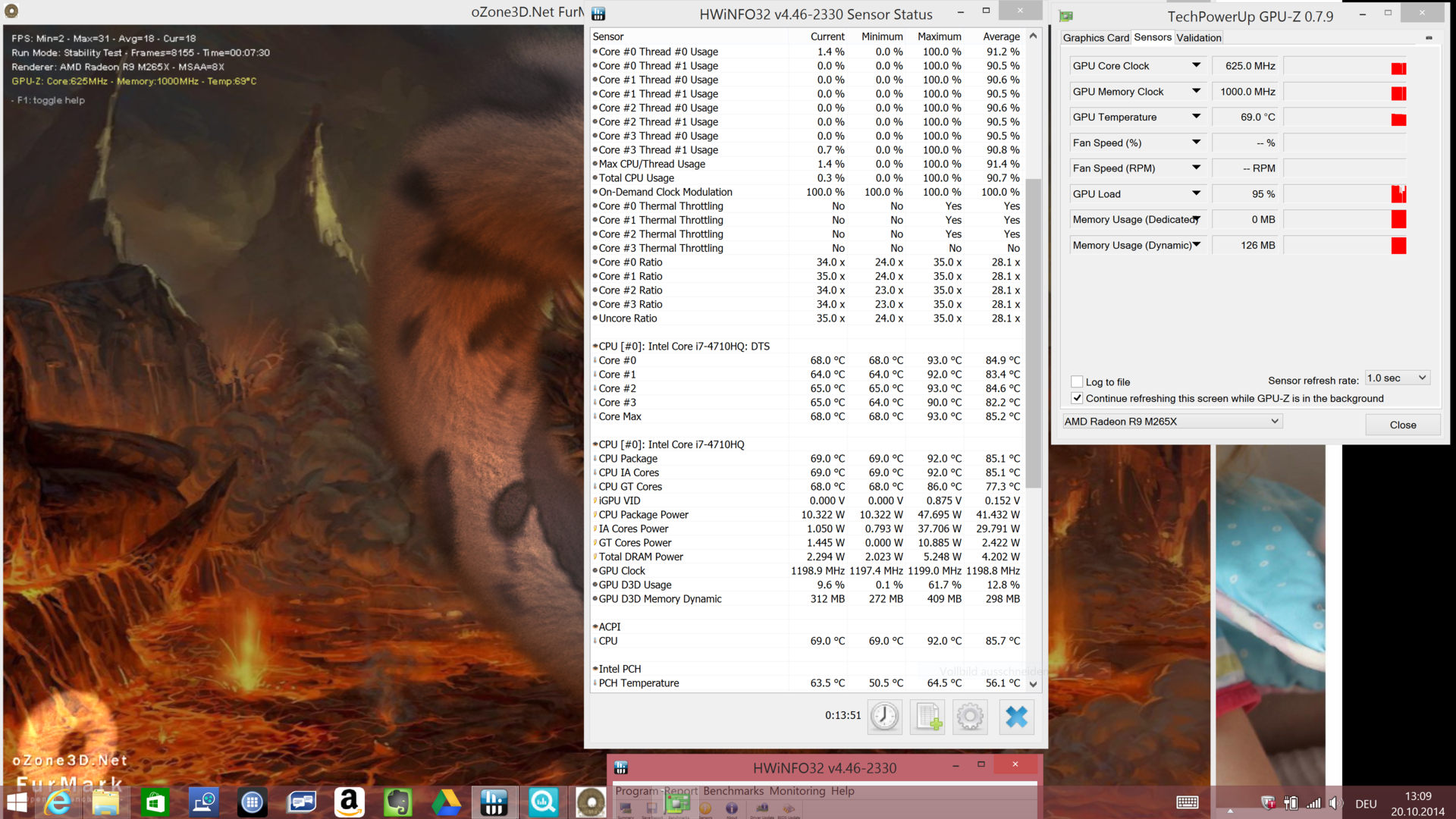This screenshot has height=819, width=1456.
Task: Expand the GPU Load dropdown arrow
Action: point(1196,193)
